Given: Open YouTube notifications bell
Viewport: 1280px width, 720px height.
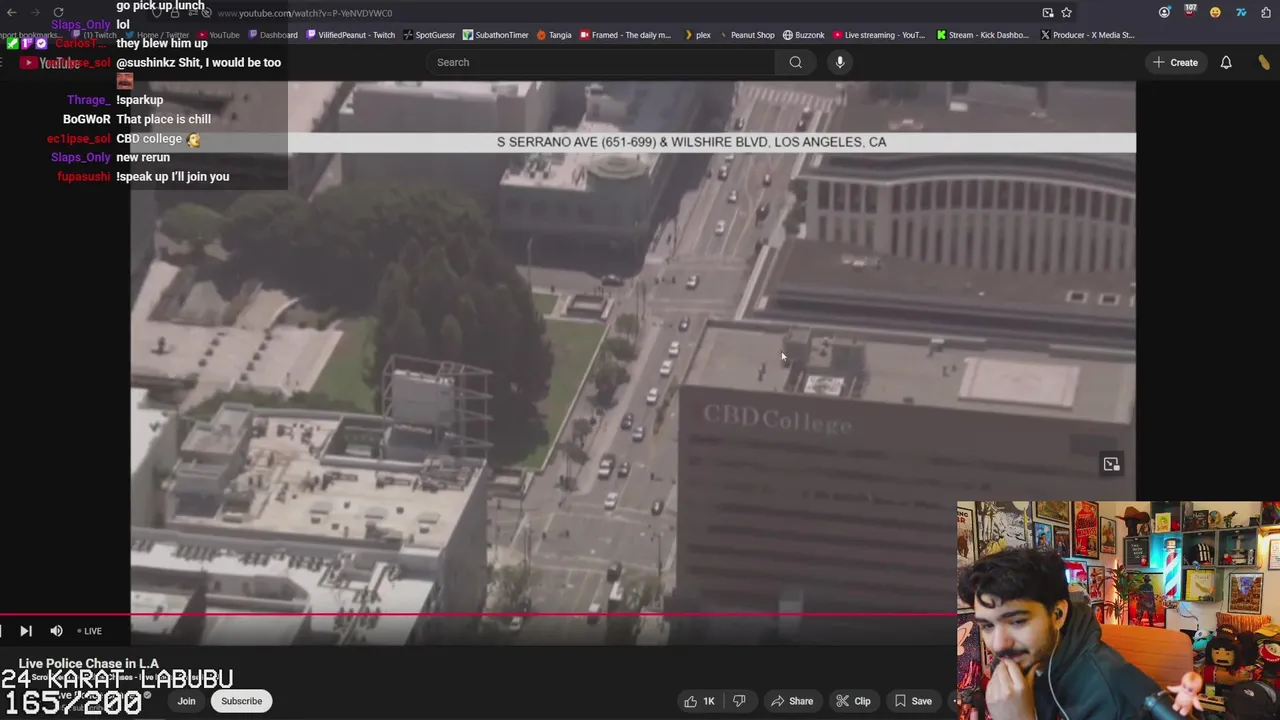Looking at the screenshot, I should tap(1226, 62).
